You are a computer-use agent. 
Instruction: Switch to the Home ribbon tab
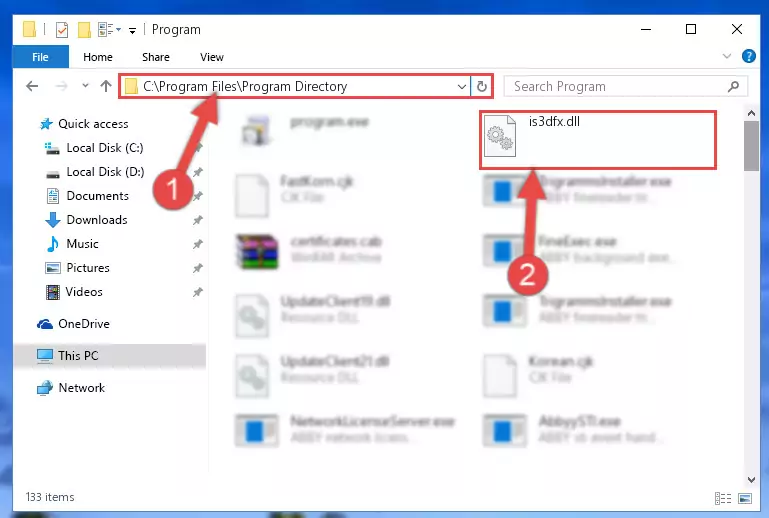[98, 57]
